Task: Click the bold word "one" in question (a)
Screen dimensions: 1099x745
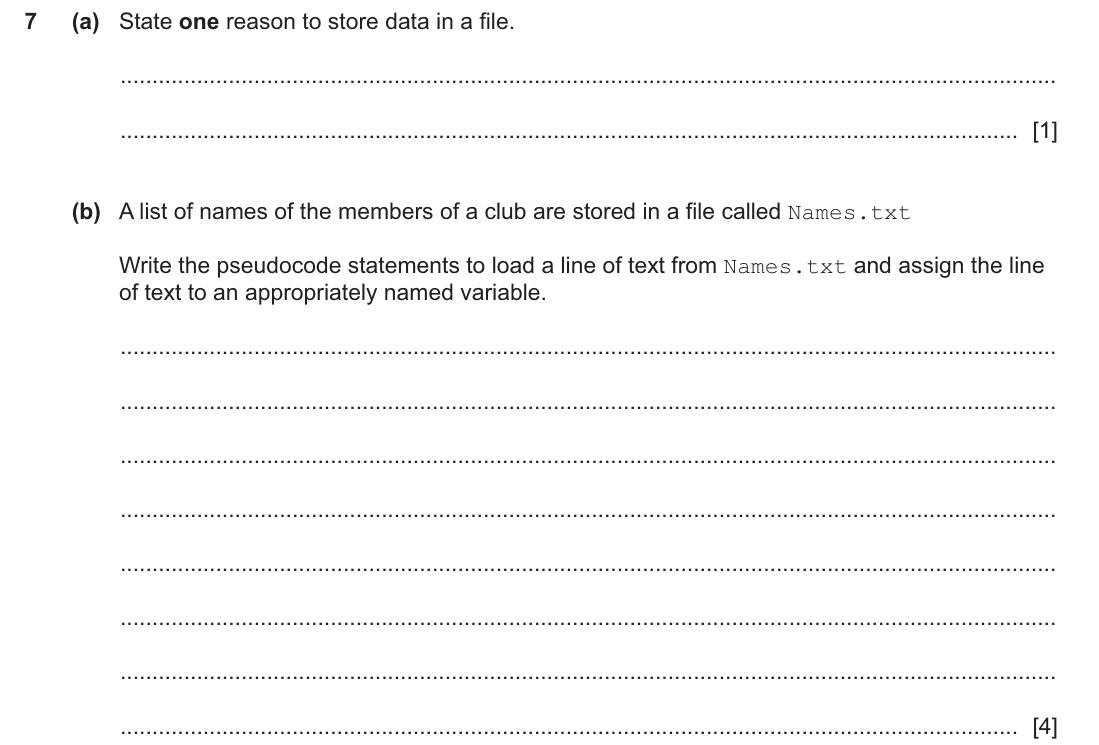Action: coord(199,22)
